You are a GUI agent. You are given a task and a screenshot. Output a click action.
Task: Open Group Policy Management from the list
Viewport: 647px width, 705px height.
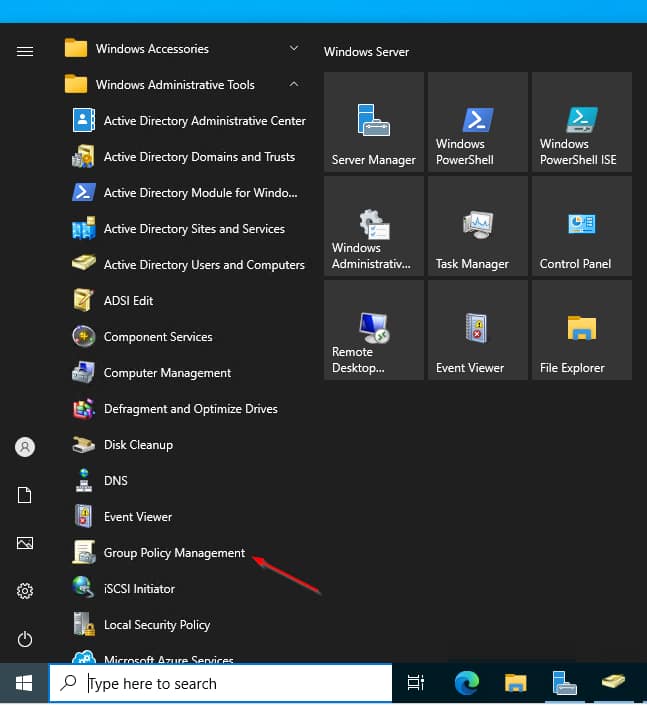tap(174, 553)
